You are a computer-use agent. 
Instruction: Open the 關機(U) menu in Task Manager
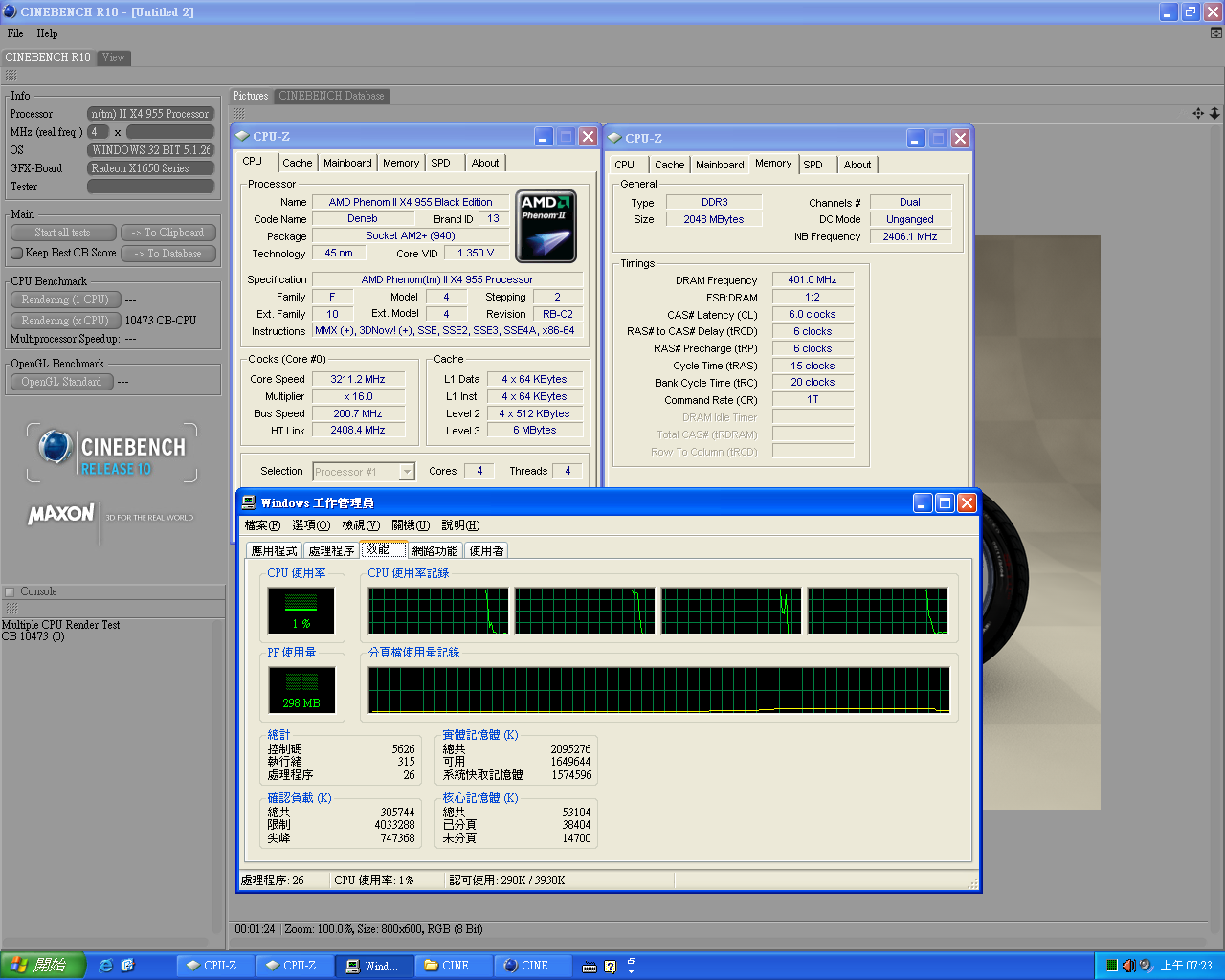[411, 525]
